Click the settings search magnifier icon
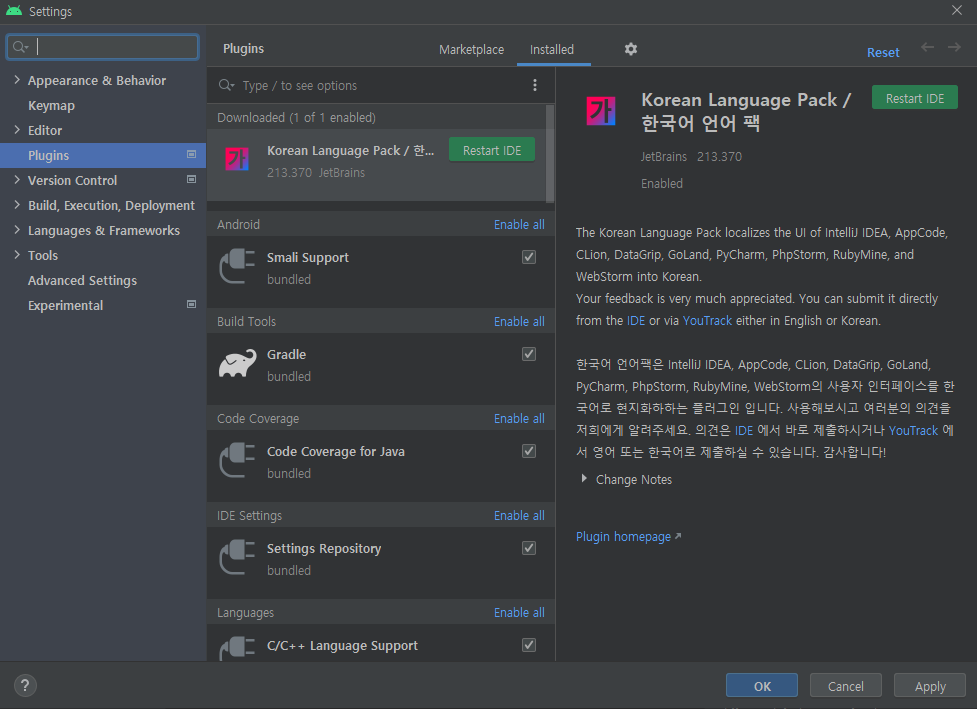Viewport: 977px width, 709px height. tap(20, 47)
